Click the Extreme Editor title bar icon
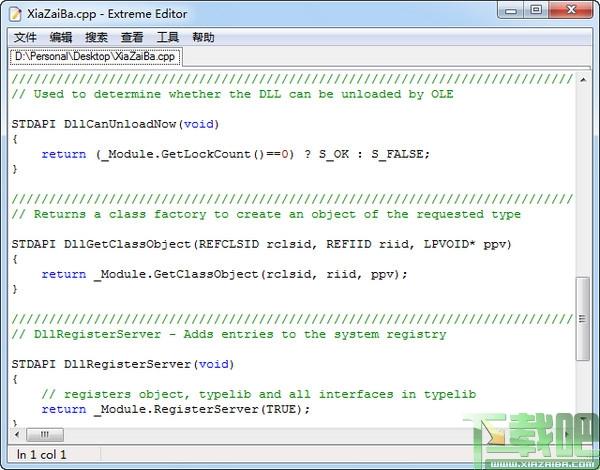 pyautogui.click(x=16, y=14)
